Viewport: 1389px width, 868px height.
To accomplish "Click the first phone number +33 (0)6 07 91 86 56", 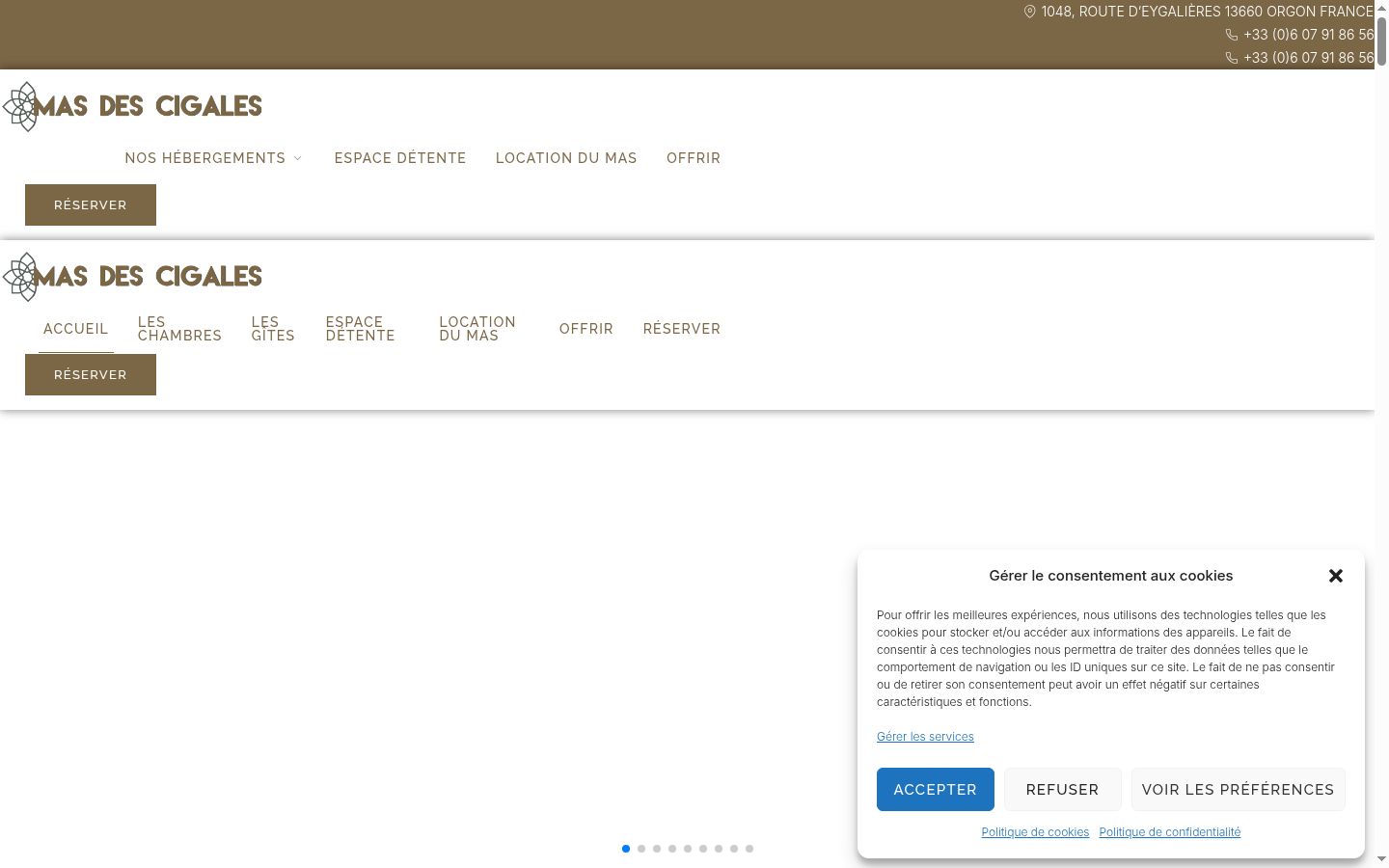I will (x=1308, y=35).
